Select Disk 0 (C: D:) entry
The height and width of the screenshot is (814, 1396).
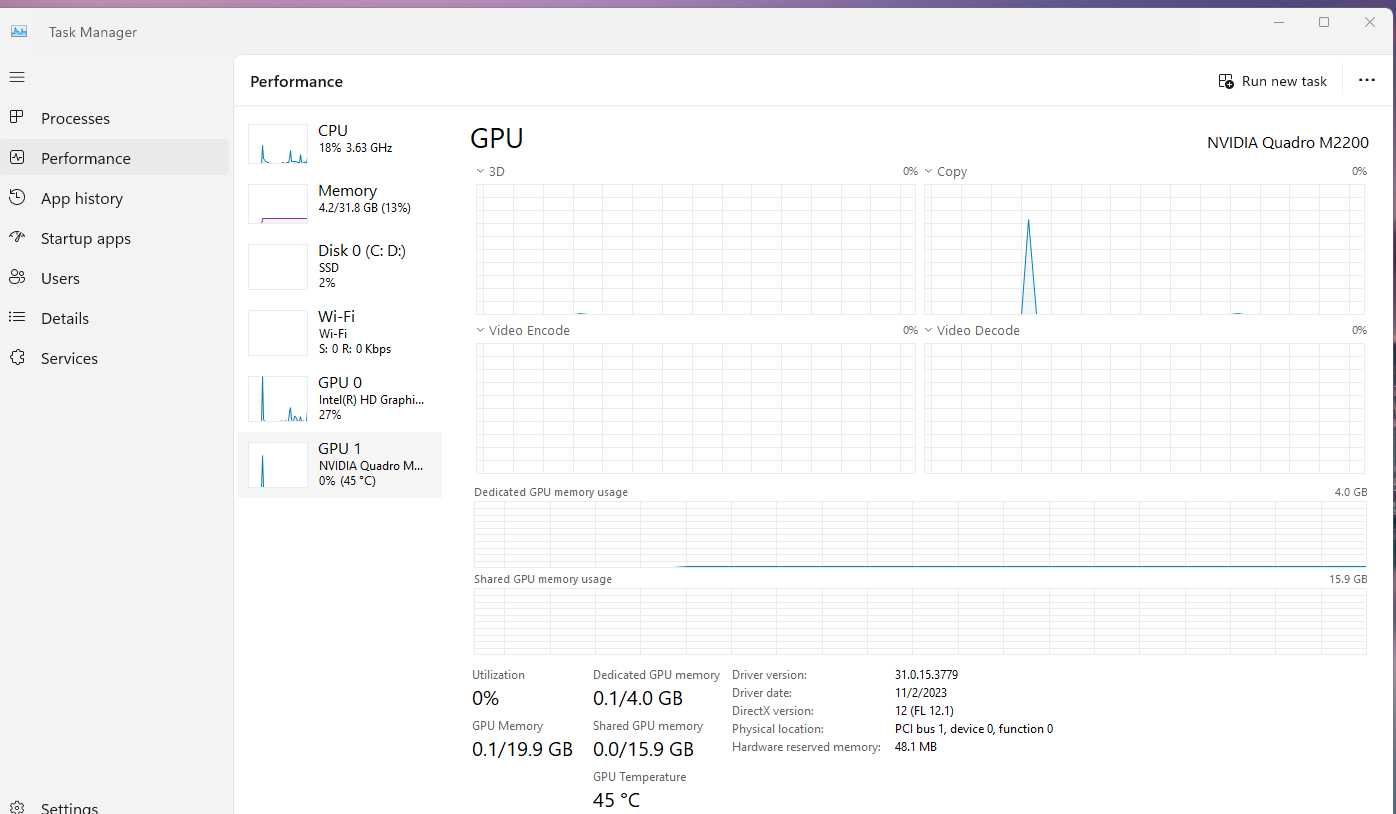(x=339, y=267)
